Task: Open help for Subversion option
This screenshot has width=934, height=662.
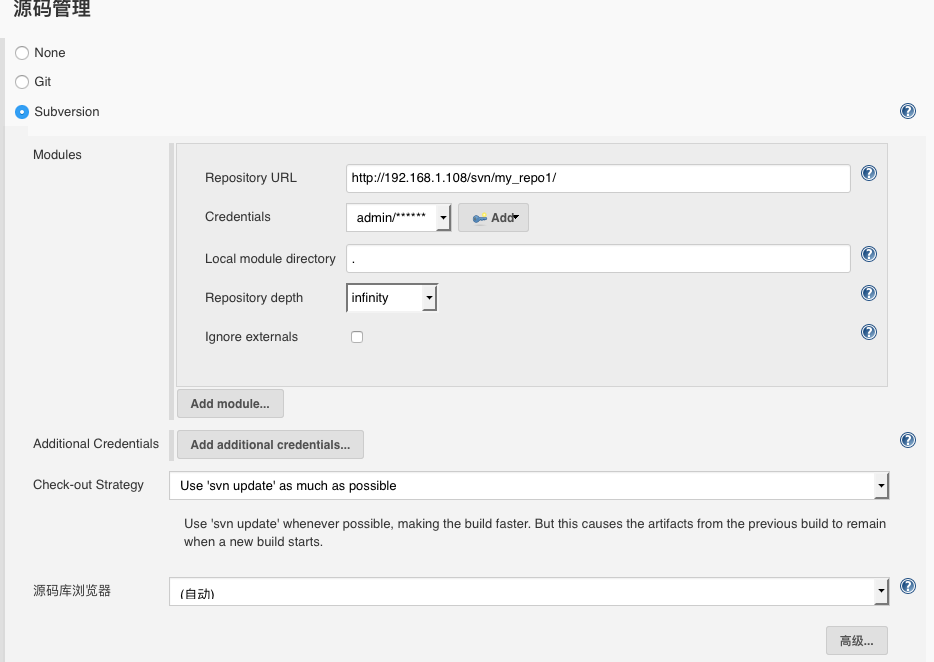Action: pos(907,111)
